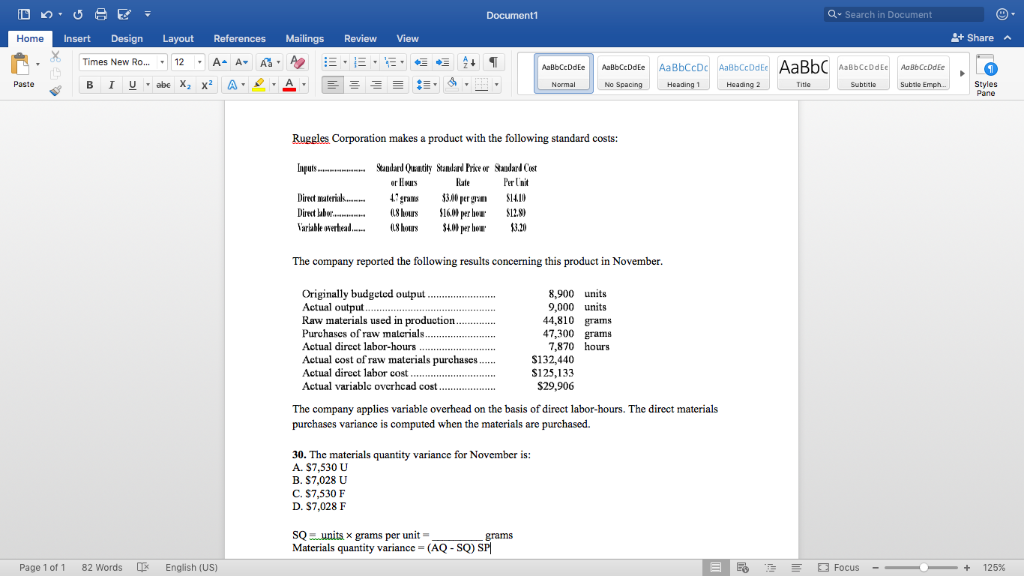Toggle Bold formatting
The image size is (1024, 576).
click(x=89, y=85)
